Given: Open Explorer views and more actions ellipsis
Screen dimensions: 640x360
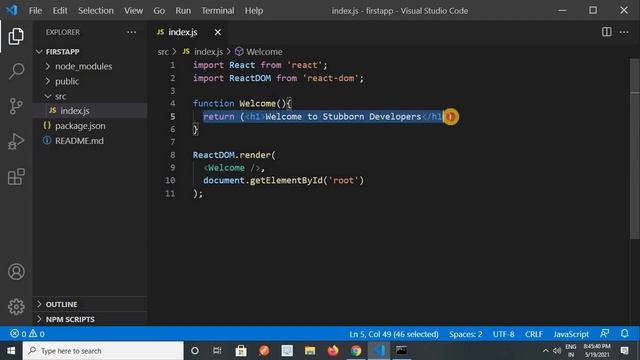Looking at the screenshot, I should click(131, 32).
